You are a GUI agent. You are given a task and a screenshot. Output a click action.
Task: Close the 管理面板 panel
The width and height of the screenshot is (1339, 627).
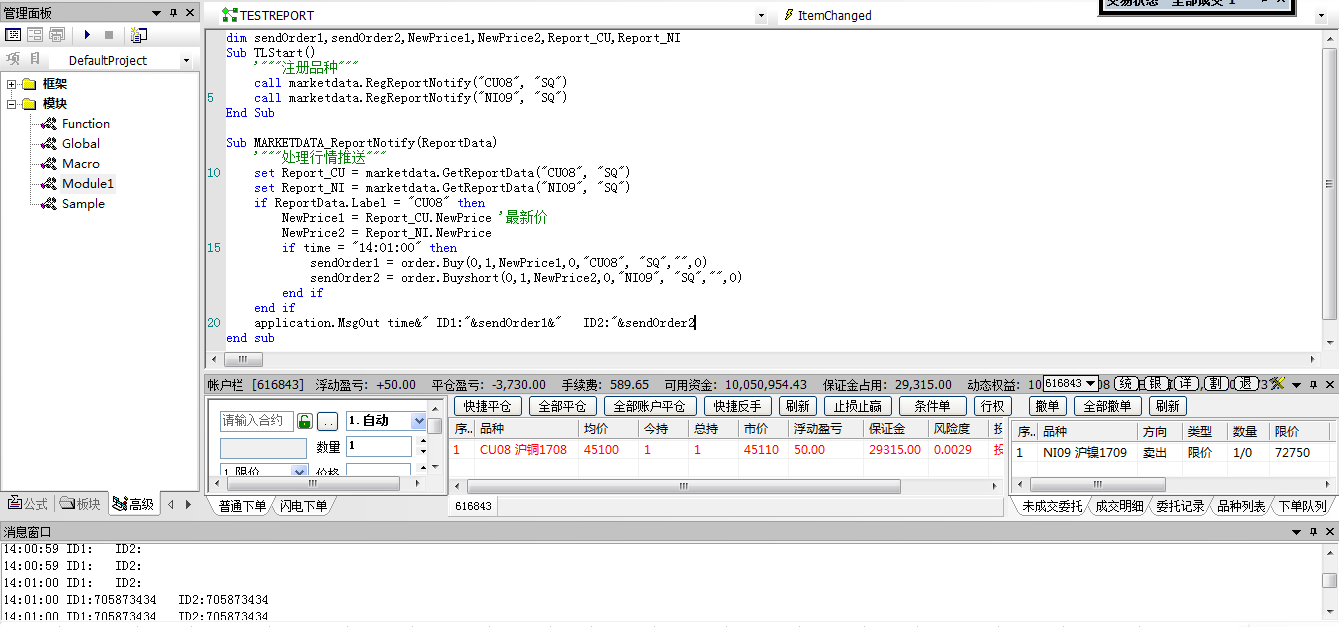pos(190,13)
